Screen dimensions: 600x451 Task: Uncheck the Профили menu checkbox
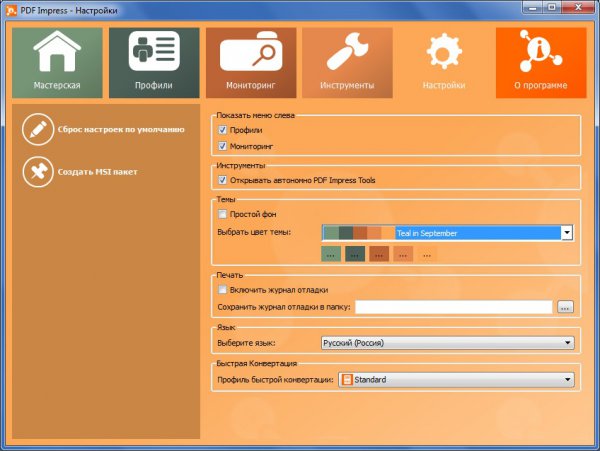coord(222,130)
